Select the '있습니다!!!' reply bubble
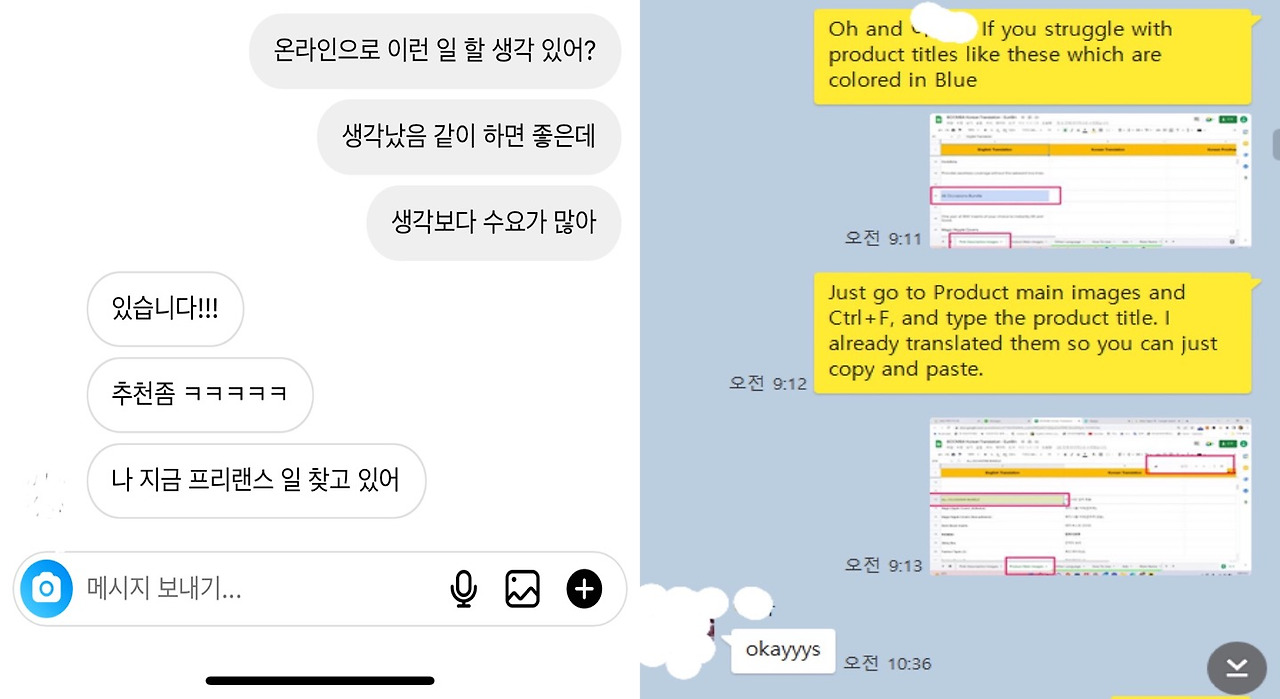This screenshot has height=699, width=1280. (165, 309)
